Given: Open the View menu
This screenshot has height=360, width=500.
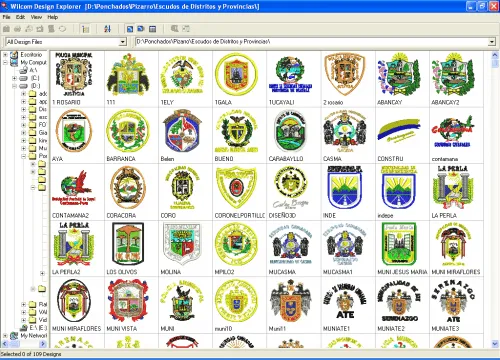Looking at the screenshot, I should [x=36, y=17].
